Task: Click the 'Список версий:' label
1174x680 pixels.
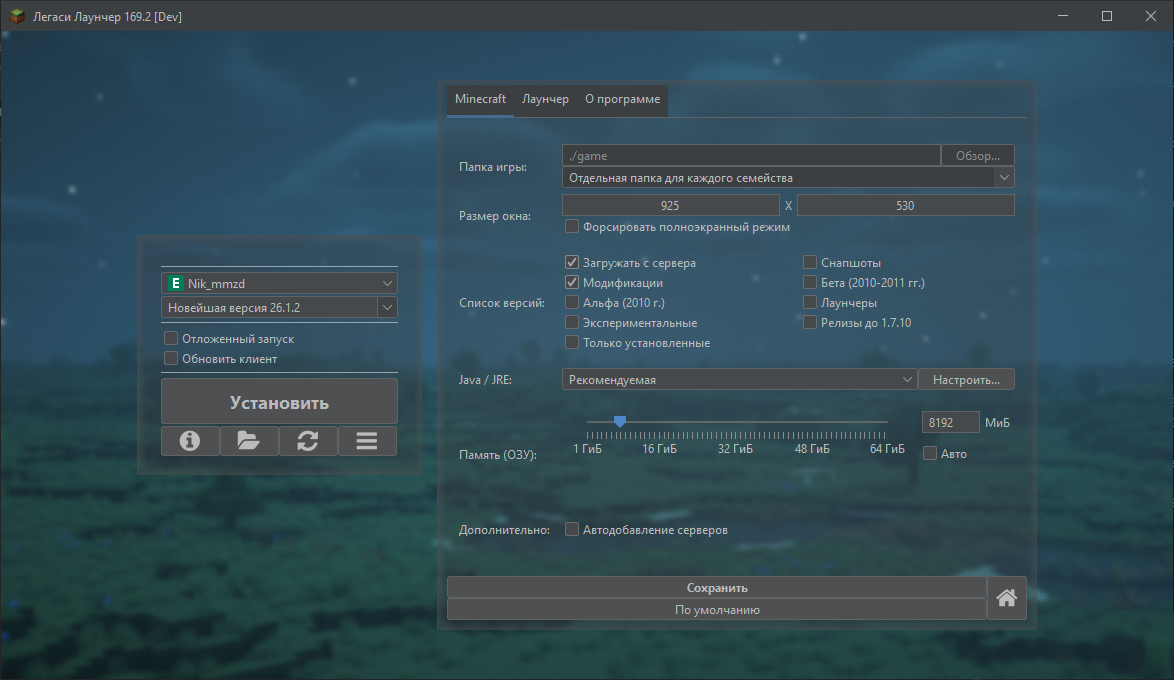Action: pyautogui.click(x=502, y=303)
